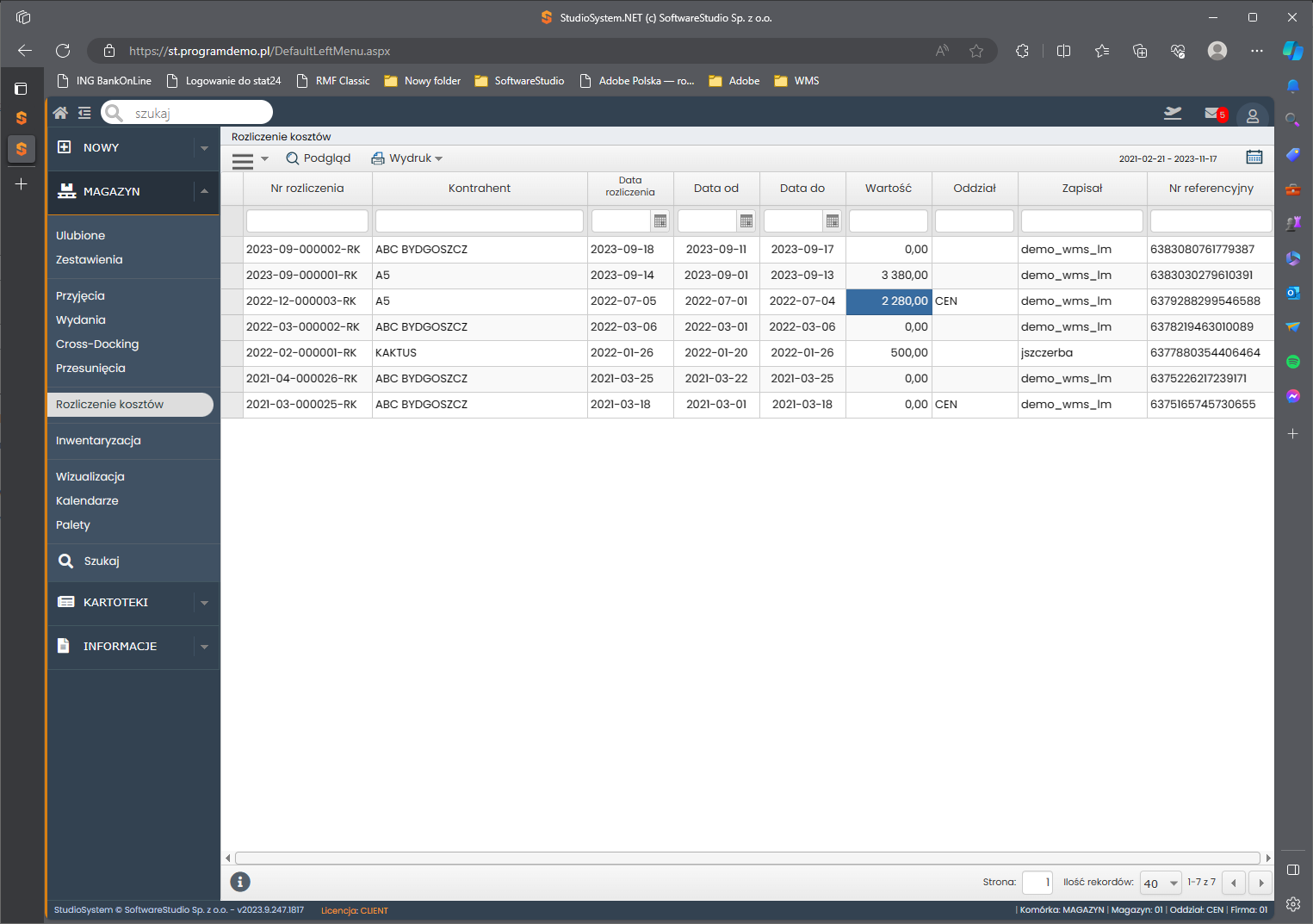The image size is (1313, 924).
Task: Open Kalendarze in the left menu
Action: click(x=87, y=501)
